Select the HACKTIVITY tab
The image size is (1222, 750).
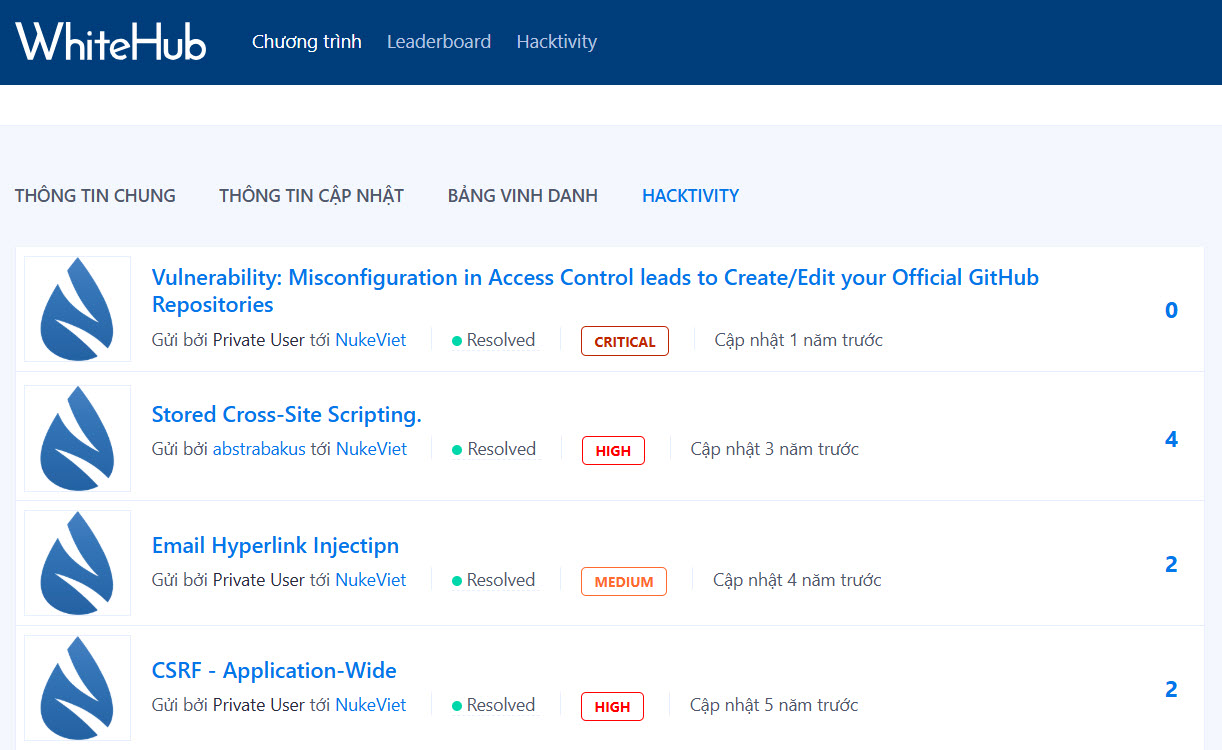[x=691, y=196]
